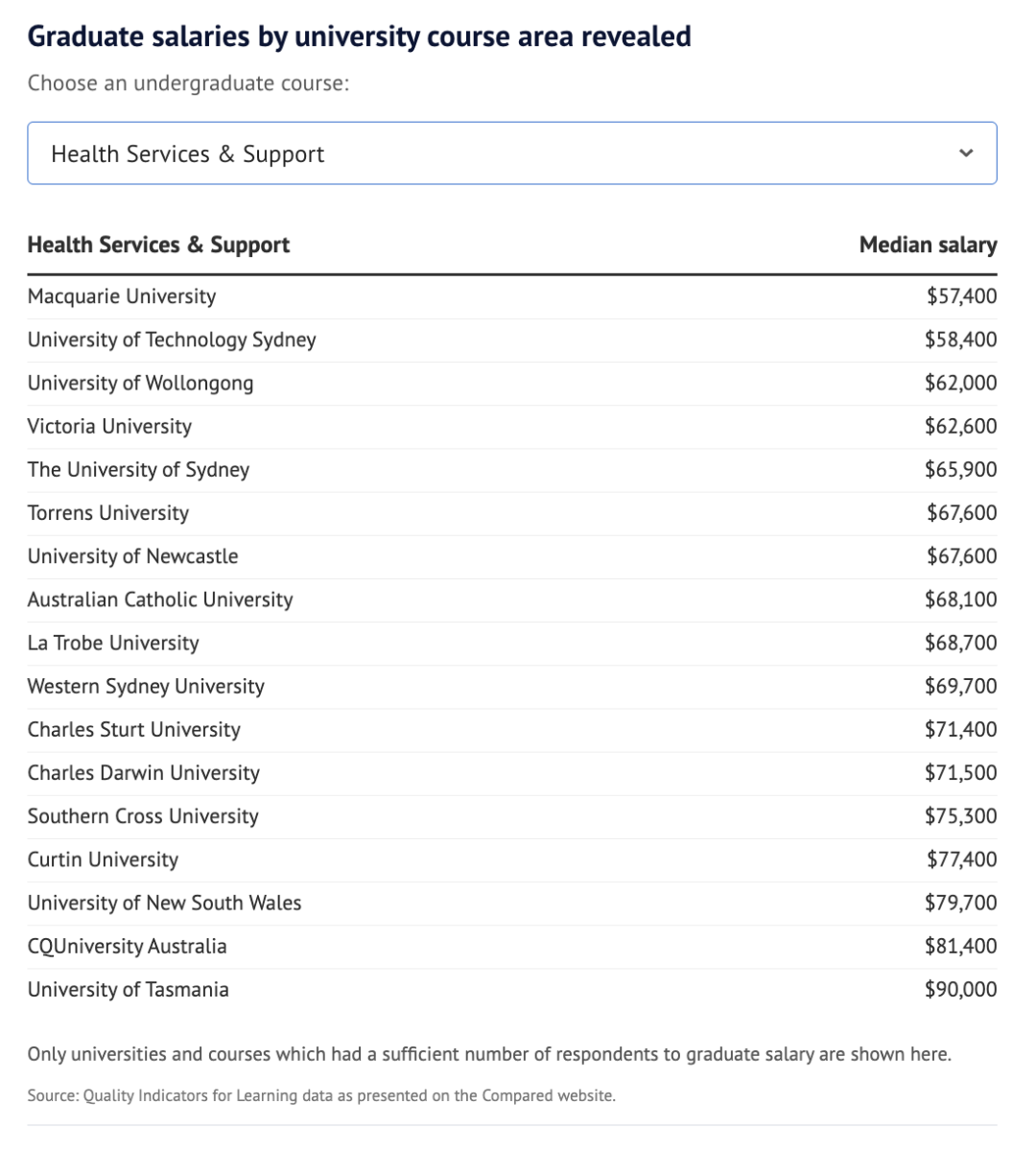
Task: Click the Health Services & Support table header
Action: click(158, 245)
